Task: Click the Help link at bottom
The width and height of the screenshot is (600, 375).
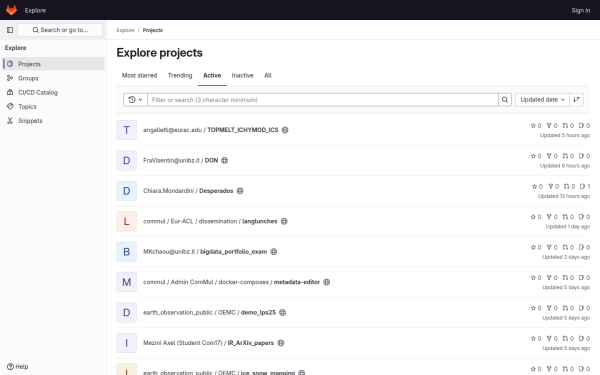Action: (x=18, y=367)
